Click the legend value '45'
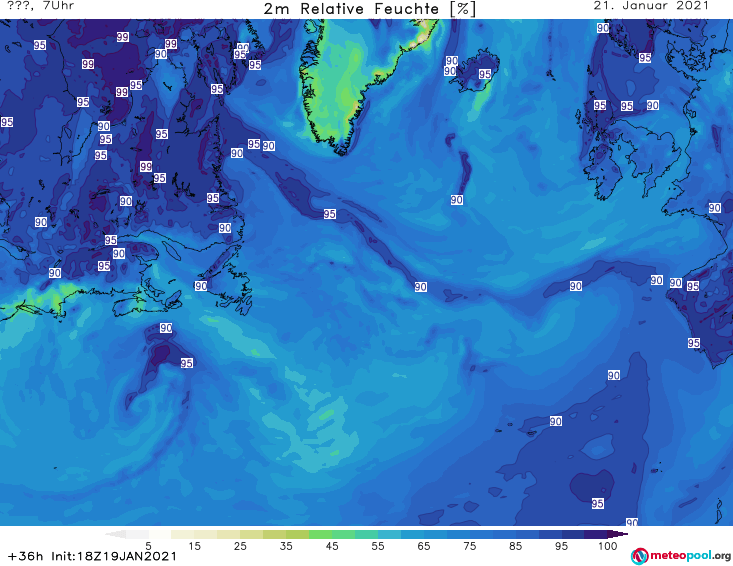The width and height of the screenshot is (733, 566). [x=331, y=545]
